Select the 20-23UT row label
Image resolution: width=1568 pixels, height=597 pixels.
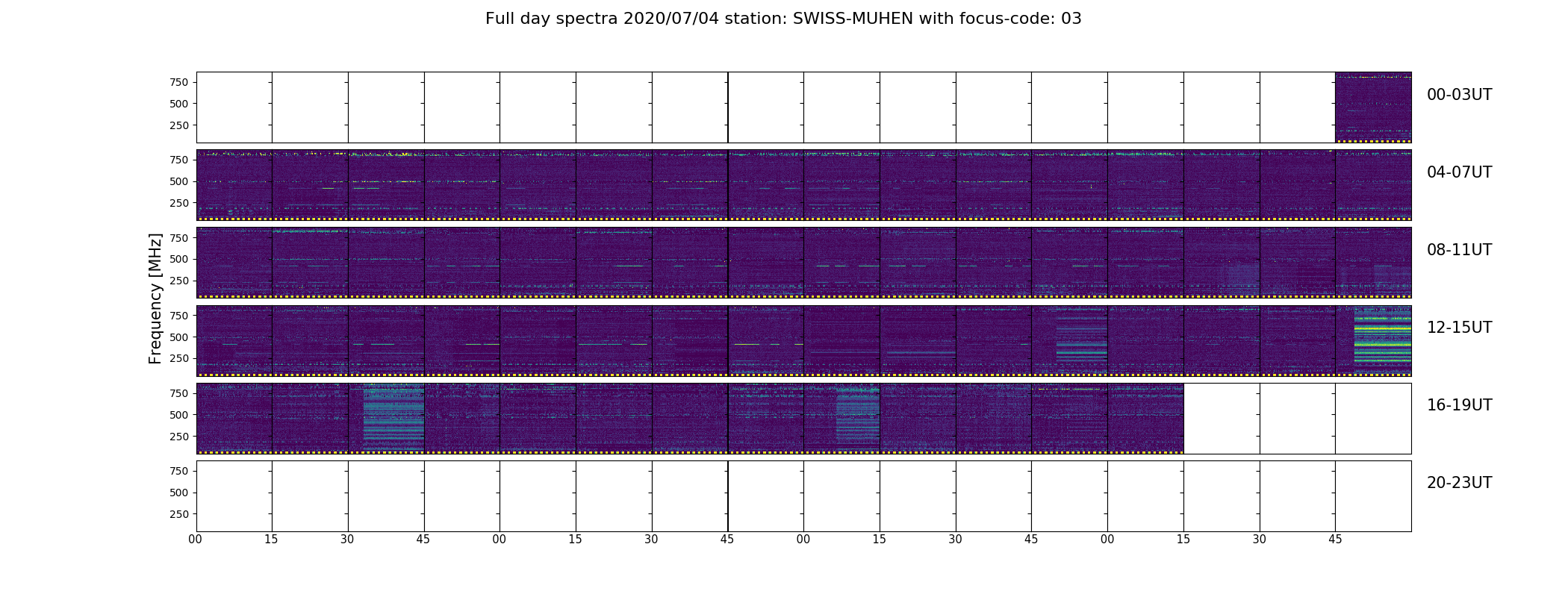(1459, 483)
